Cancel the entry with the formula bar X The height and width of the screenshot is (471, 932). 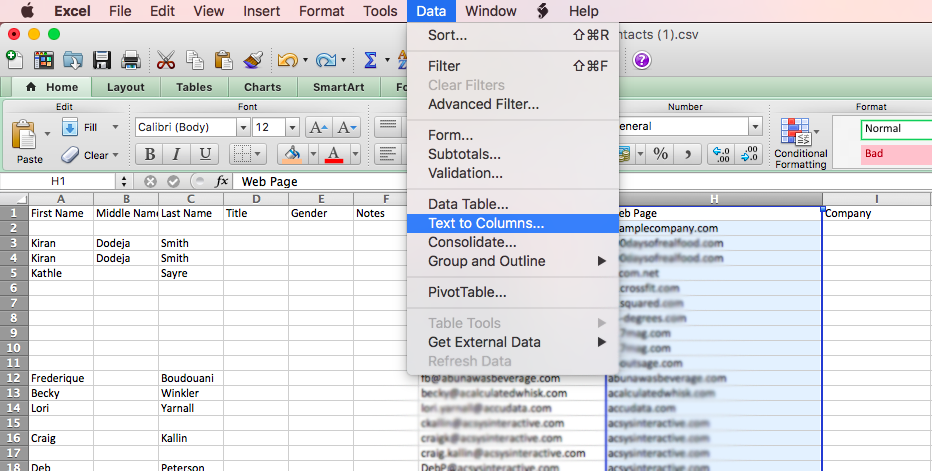(150, 181)
